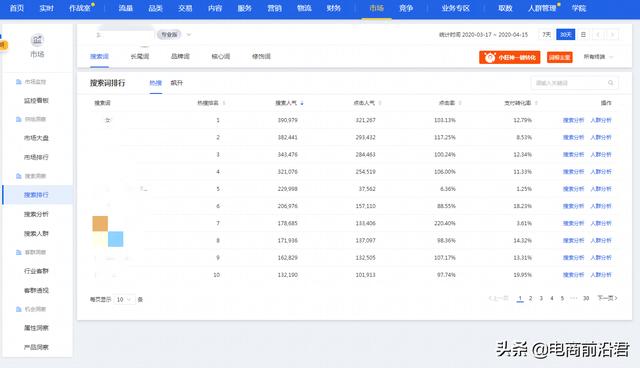Select the 热搜 ranking sub-tab

click(x=156, y=83)
